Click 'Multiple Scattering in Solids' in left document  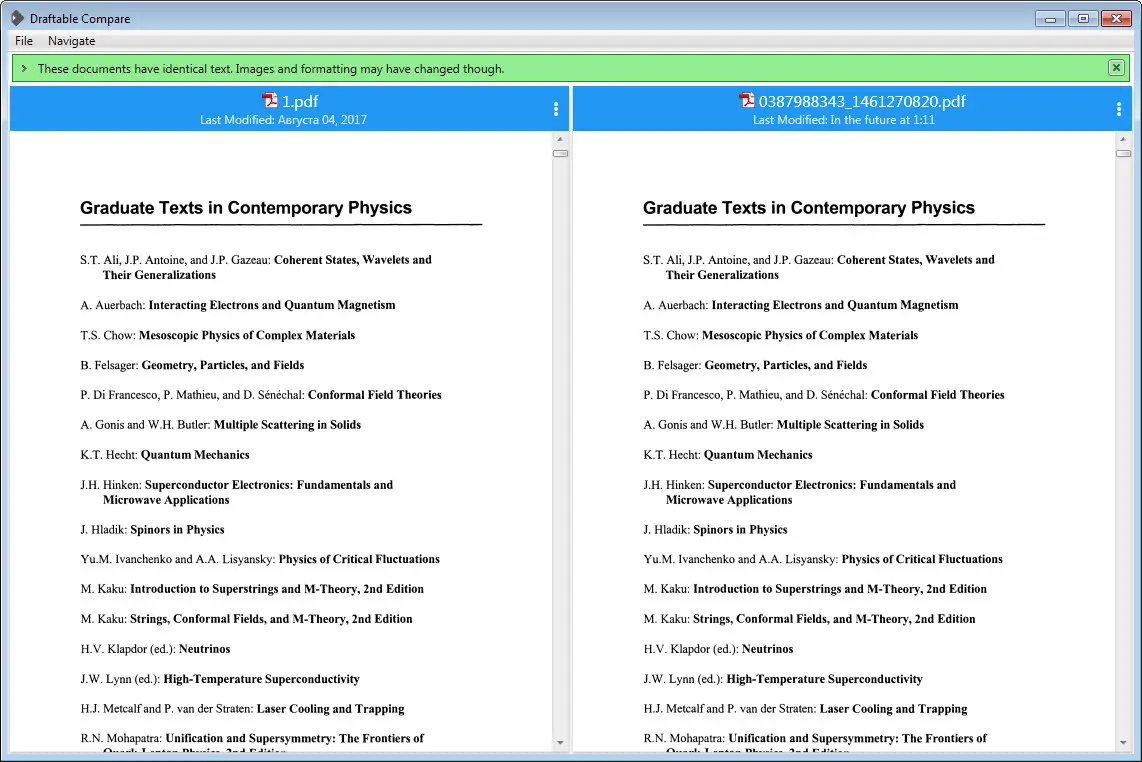(287, 425)
